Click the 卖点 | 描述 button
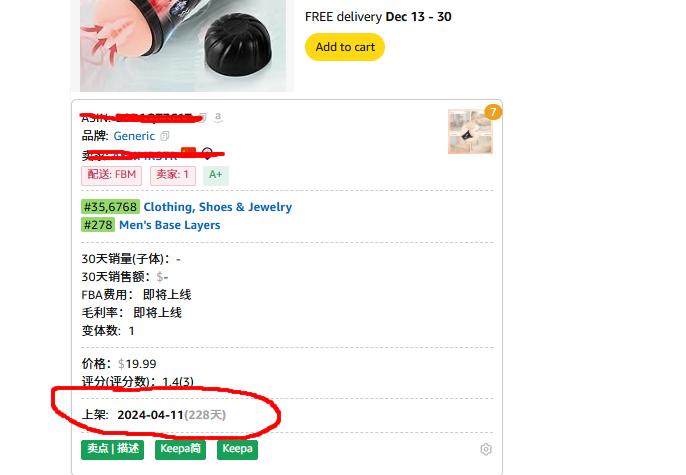 coord(112,449)
